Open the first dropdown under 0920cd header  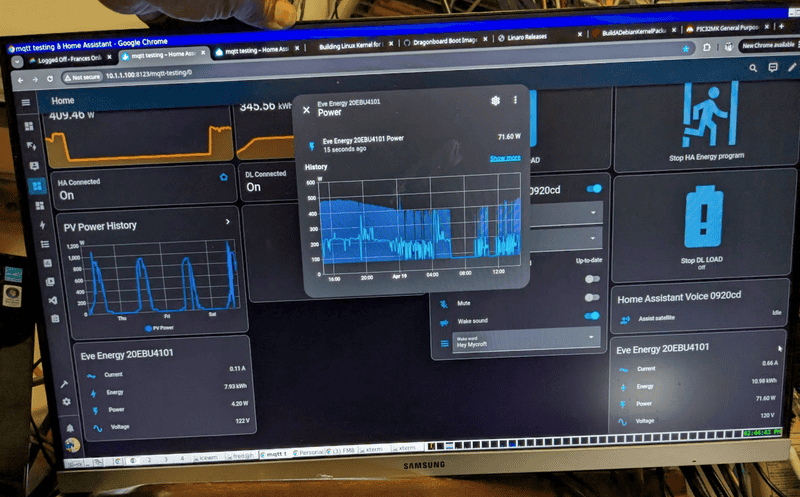point(566,212)
